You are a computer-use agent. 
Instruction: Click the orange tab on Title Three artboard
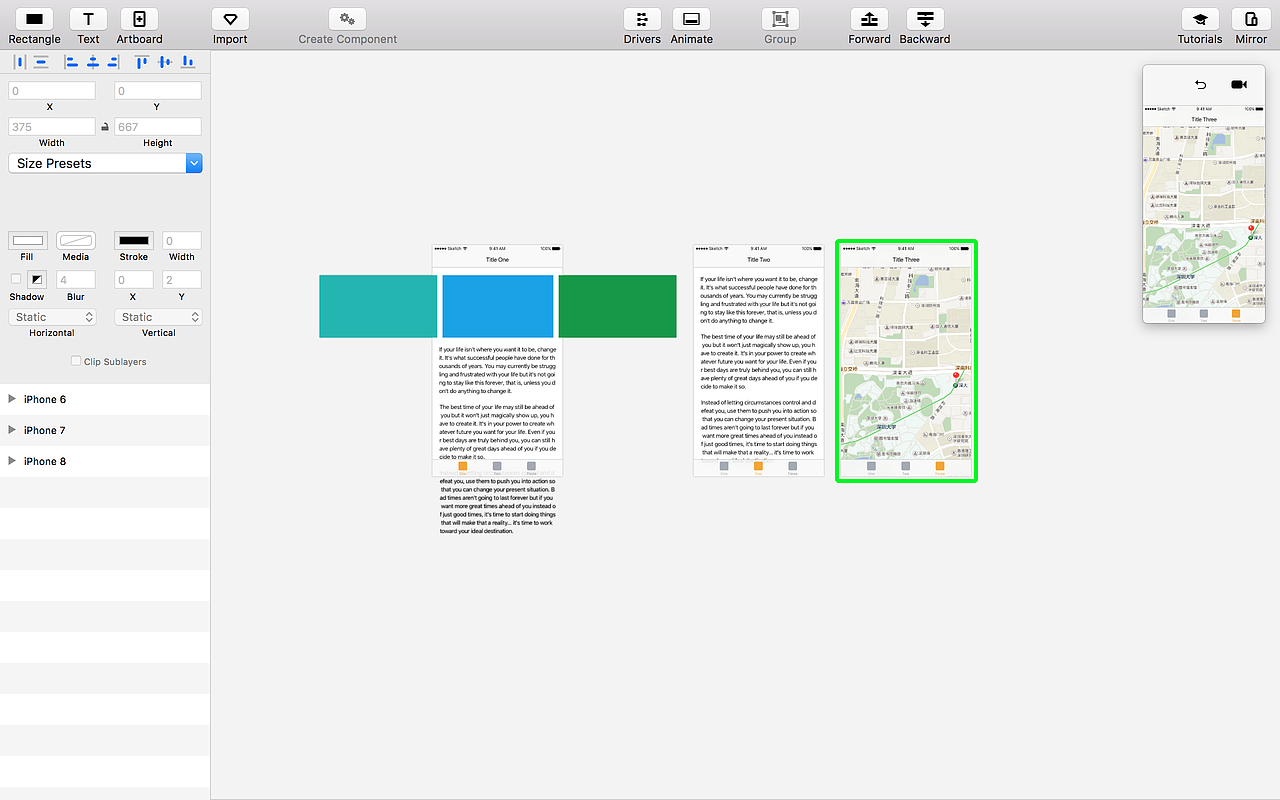(940, 466)
